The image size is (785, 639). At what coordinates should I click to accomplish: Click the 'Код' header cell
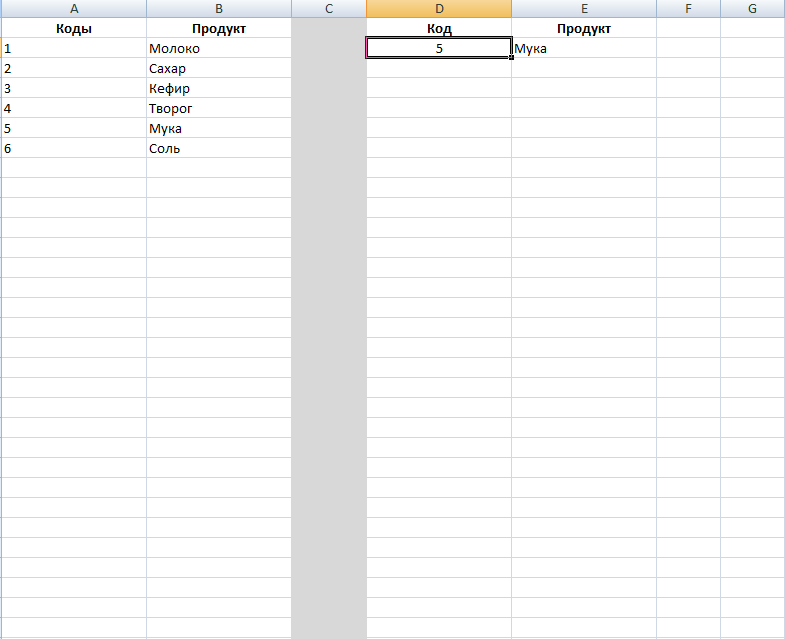(439, 28)
